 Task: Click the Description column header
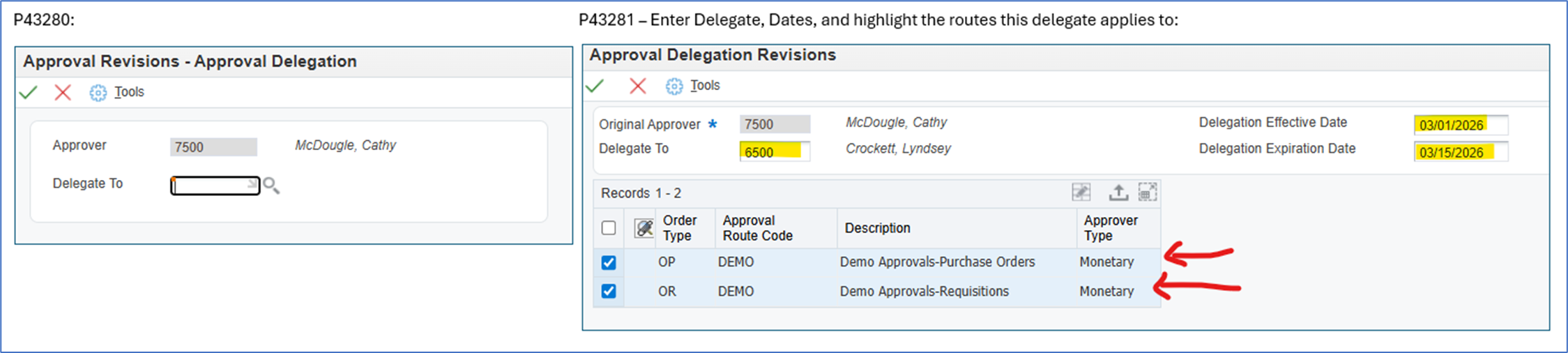point(877,228)
